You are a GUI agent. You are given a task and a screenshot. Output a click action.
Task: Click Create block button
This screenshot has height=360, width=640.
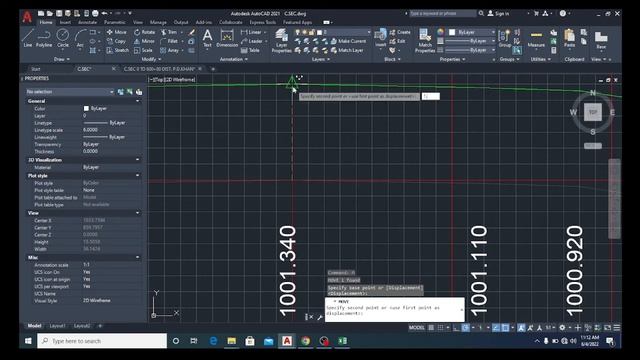(x=400, y=32)
